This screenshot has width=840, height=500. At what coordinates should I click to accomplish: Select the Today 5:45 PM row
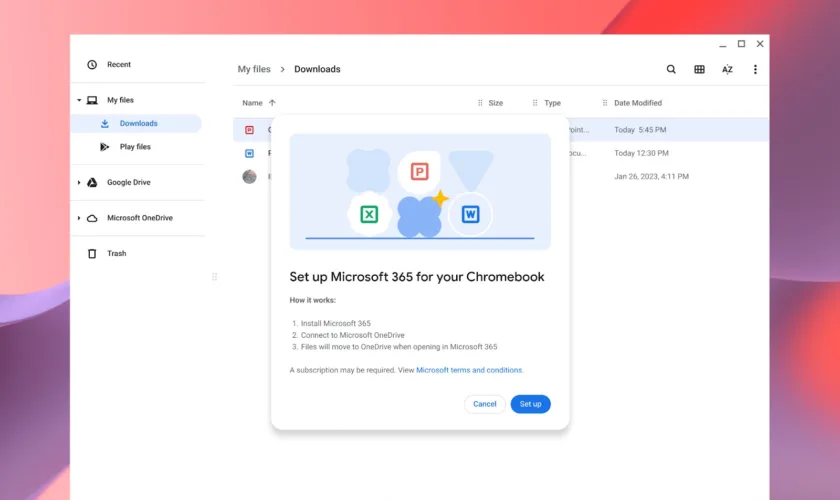[x=500, y=130]
